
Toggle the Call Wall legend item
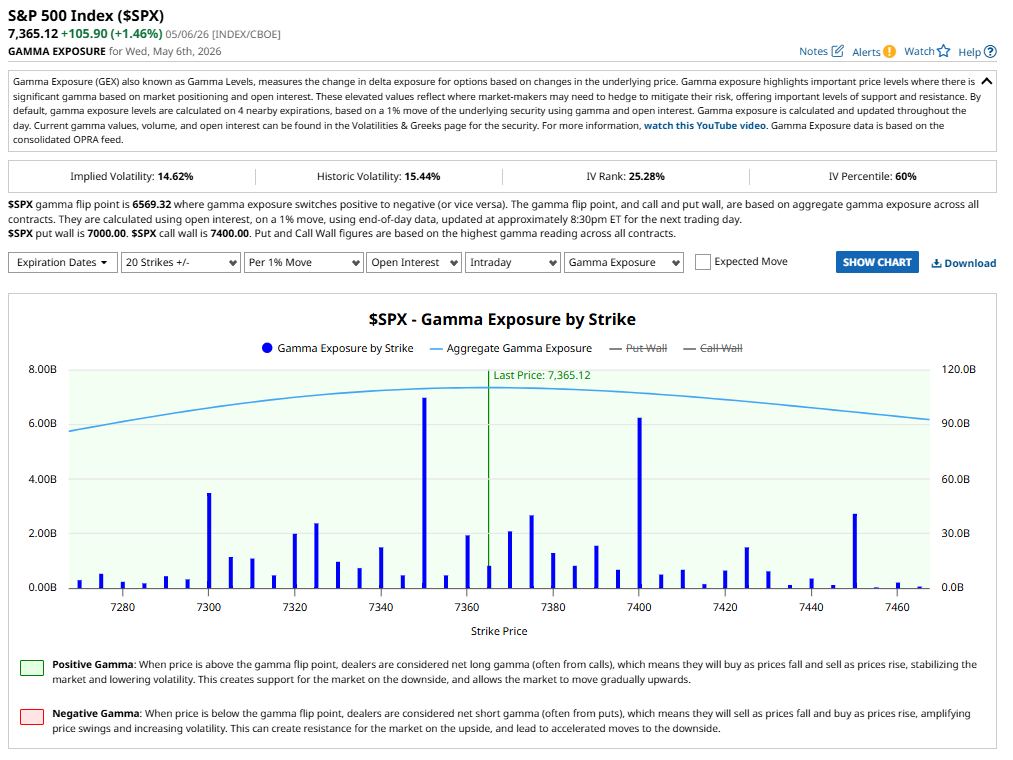713,348
